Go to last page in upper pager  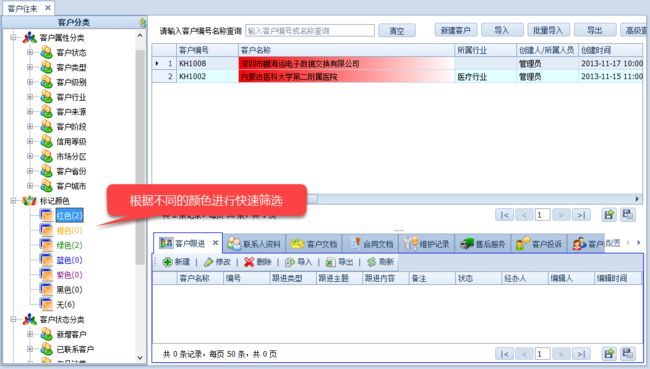click(581, 215)
